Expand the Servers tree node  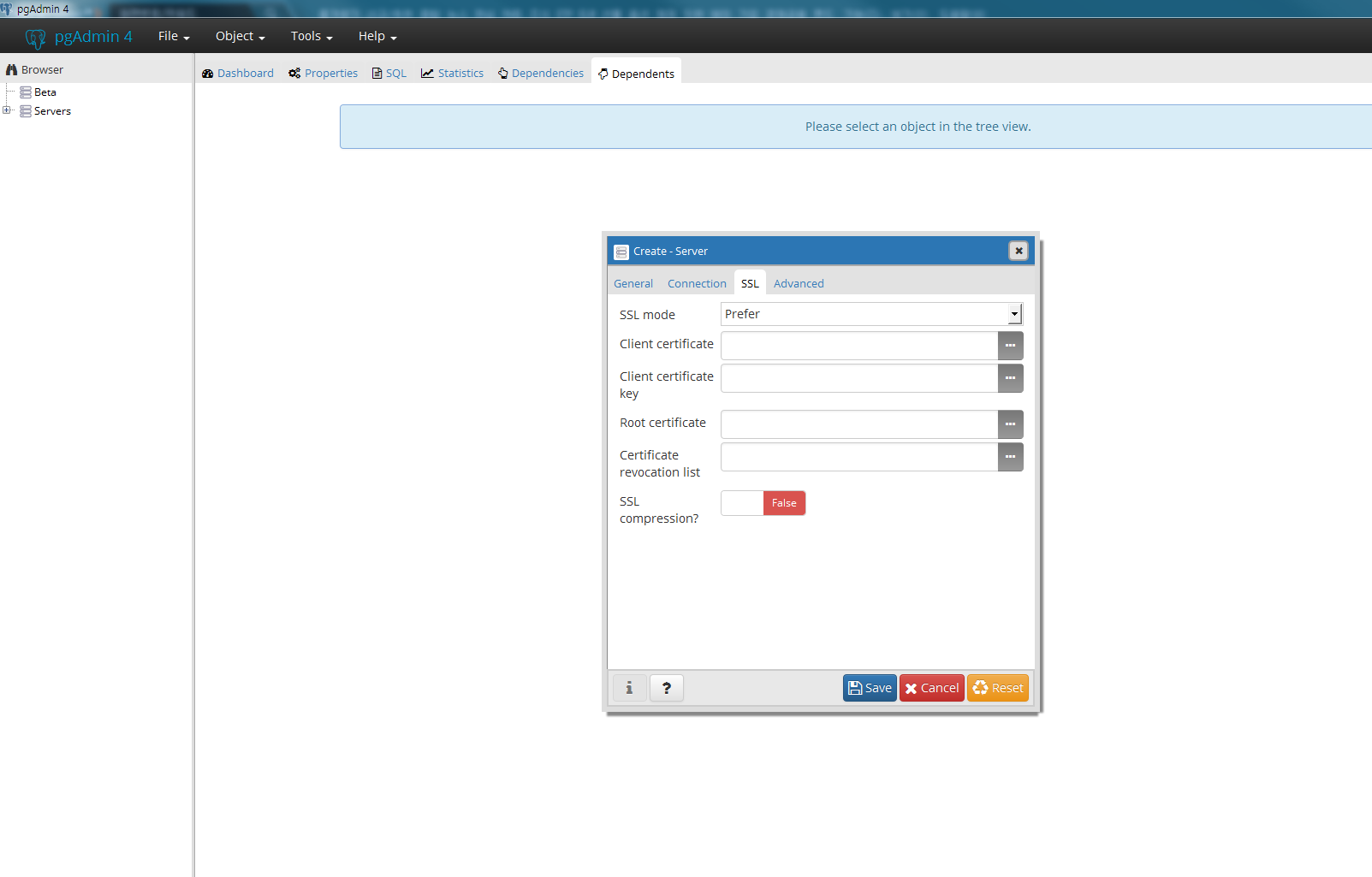[x=7, y=110]
